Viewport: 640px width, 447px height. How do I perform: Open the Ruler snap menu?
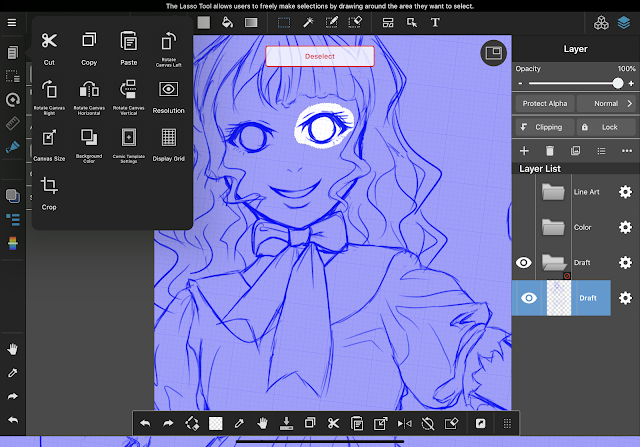point(12,123)
